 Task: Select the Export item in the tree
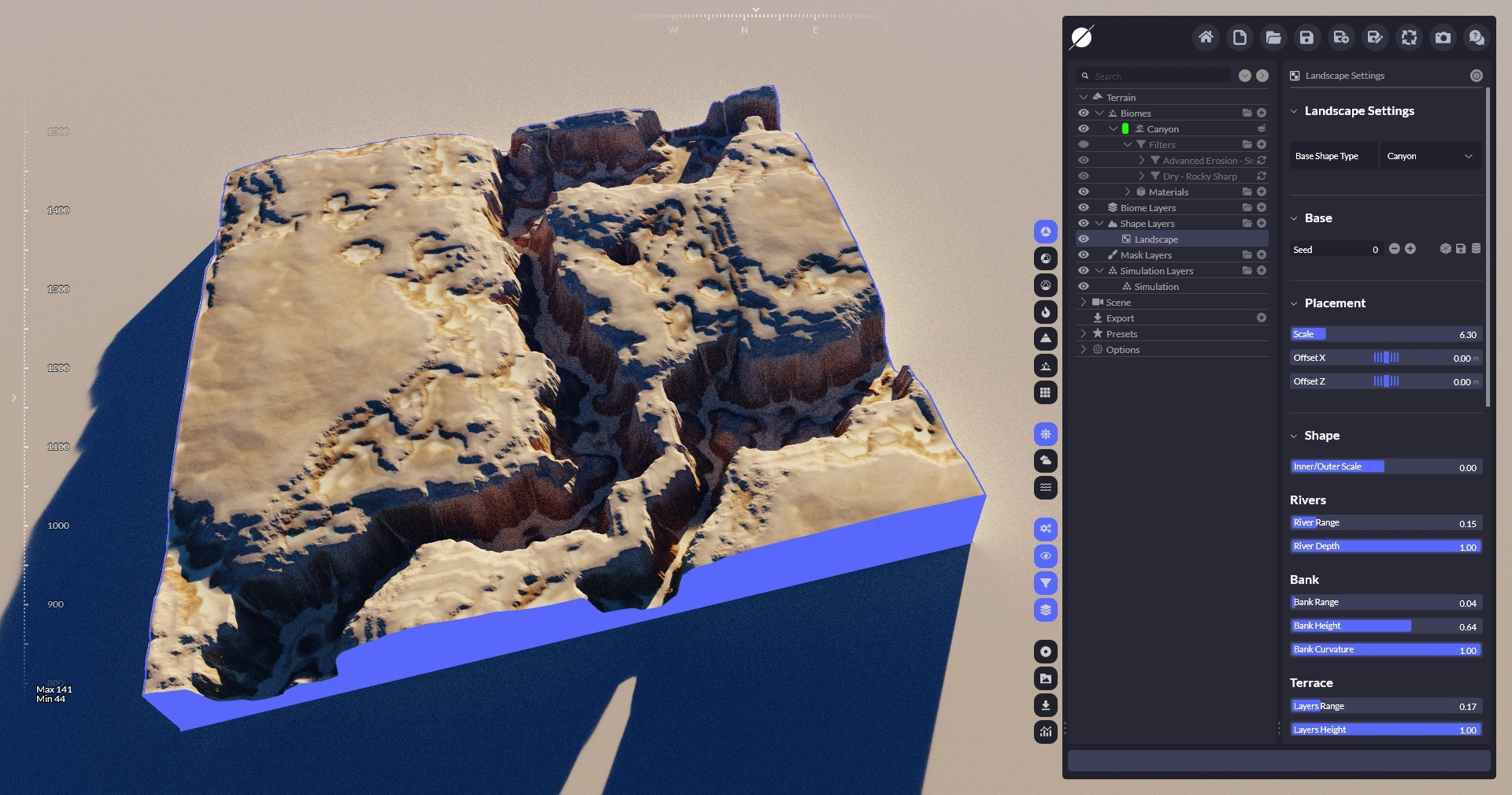click(1120, 318)
